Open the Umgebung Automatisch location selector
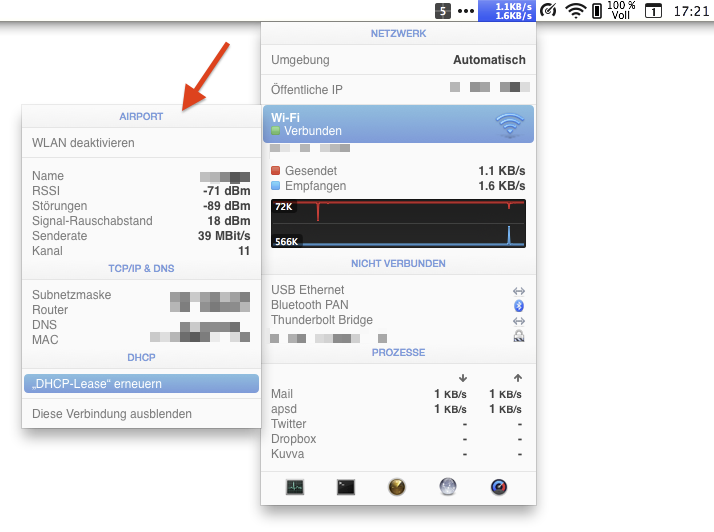The image size is (714, 532). 398,60
